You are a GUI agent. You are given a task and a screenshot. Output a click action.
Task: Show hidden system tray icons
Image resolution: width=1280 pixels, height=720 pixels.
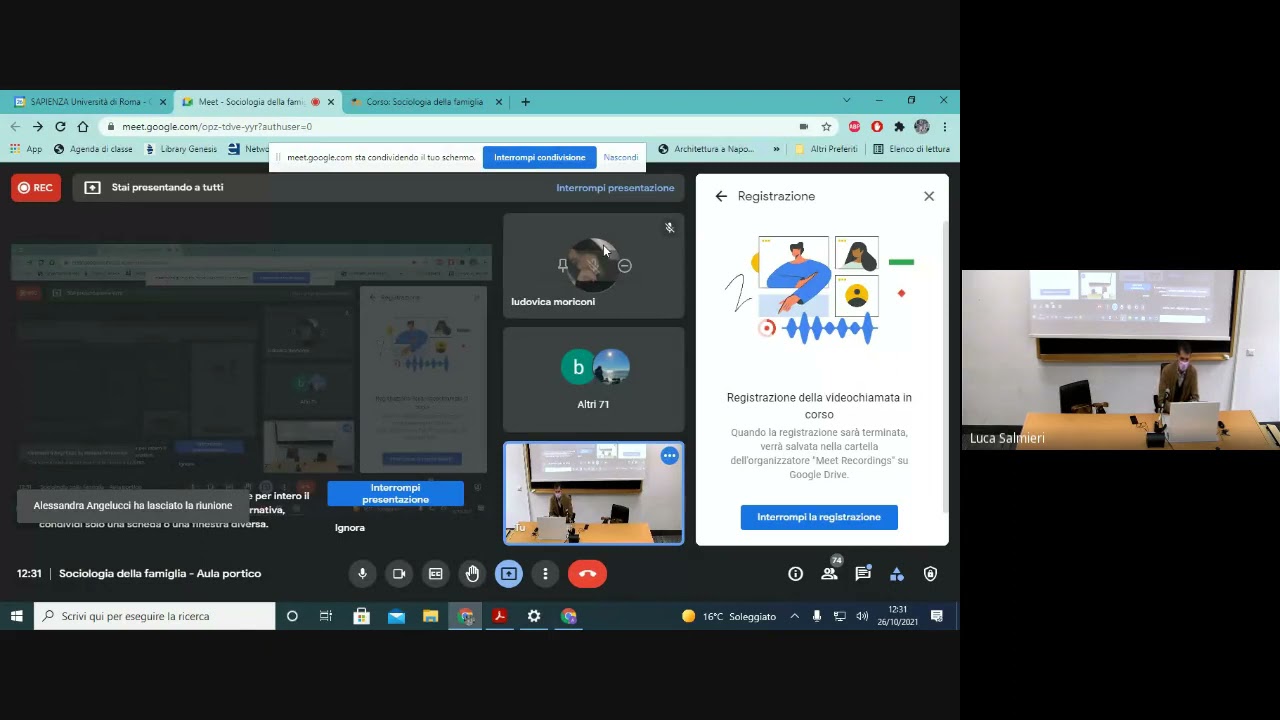tap(795, 616)
